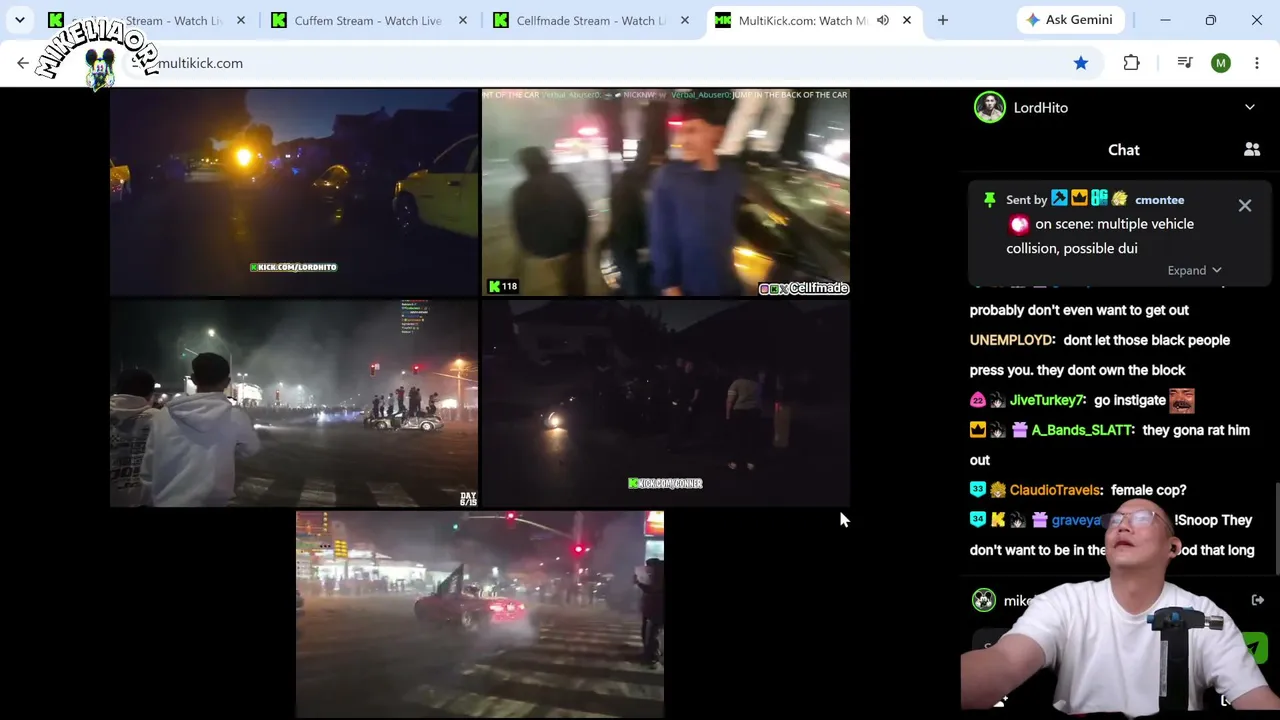Click the Mickey avatar below chat
This screenshot has width=1280, height=720.
pos(984,600)
